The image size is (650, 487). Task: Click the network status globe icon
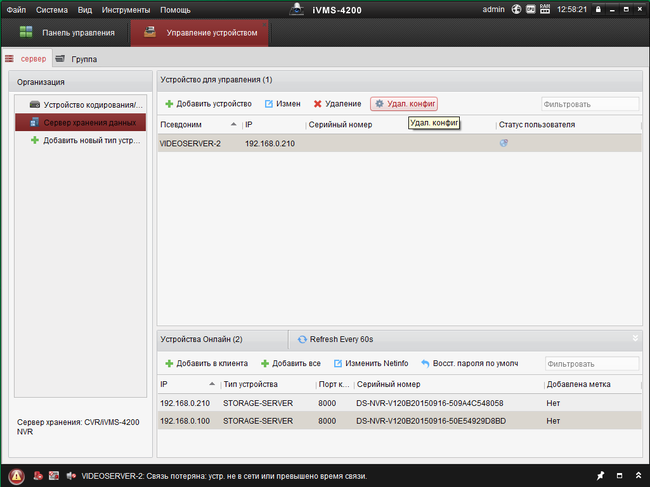(x=516, y=9)
